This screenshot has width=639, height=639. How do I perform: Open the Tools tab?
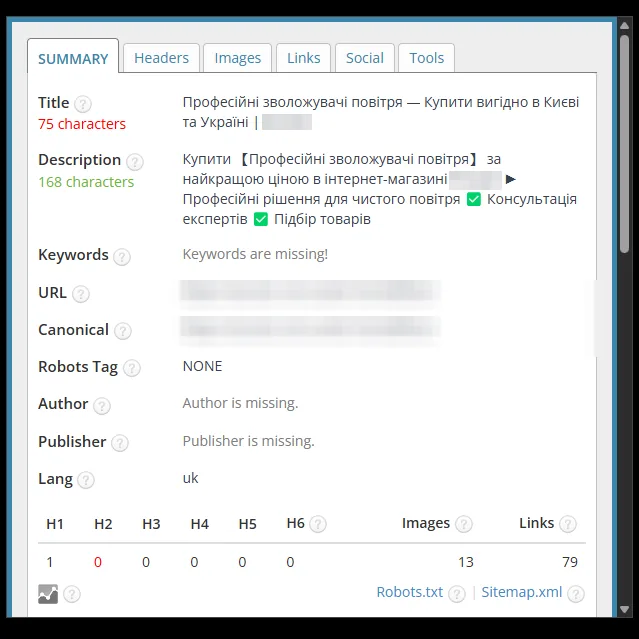(x=426, y=58)
